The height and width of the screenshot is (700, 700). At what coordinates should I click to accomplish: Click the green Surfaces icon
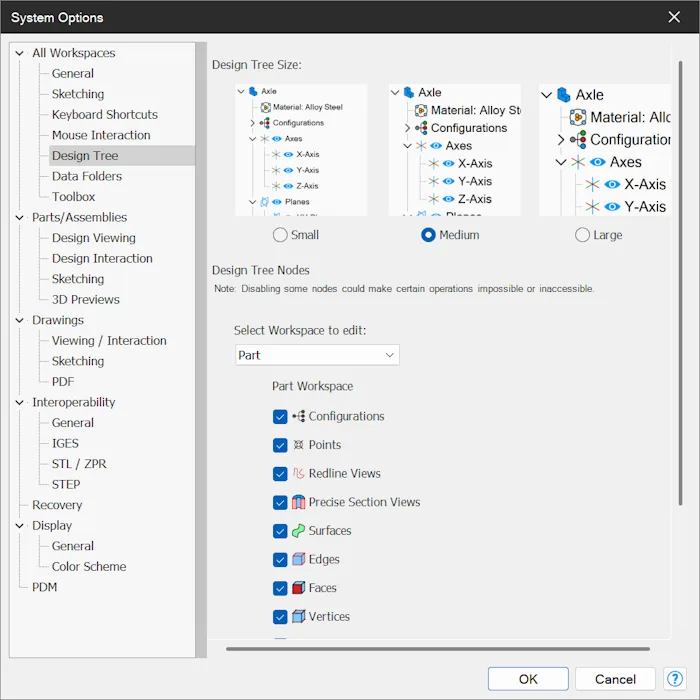click(298, 530)
